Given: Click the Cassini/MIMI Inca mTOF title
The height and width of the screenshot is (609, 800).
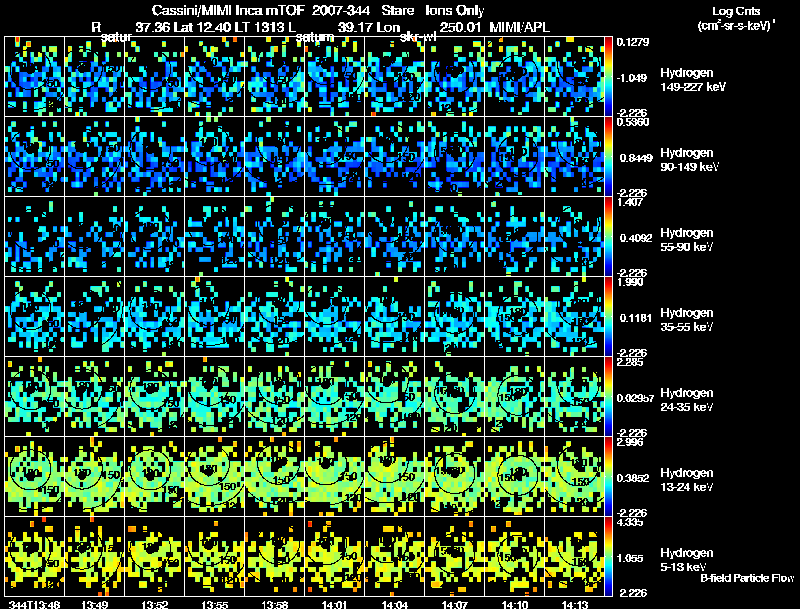Looking at the screenshot, I should click(x=228, y=11).
